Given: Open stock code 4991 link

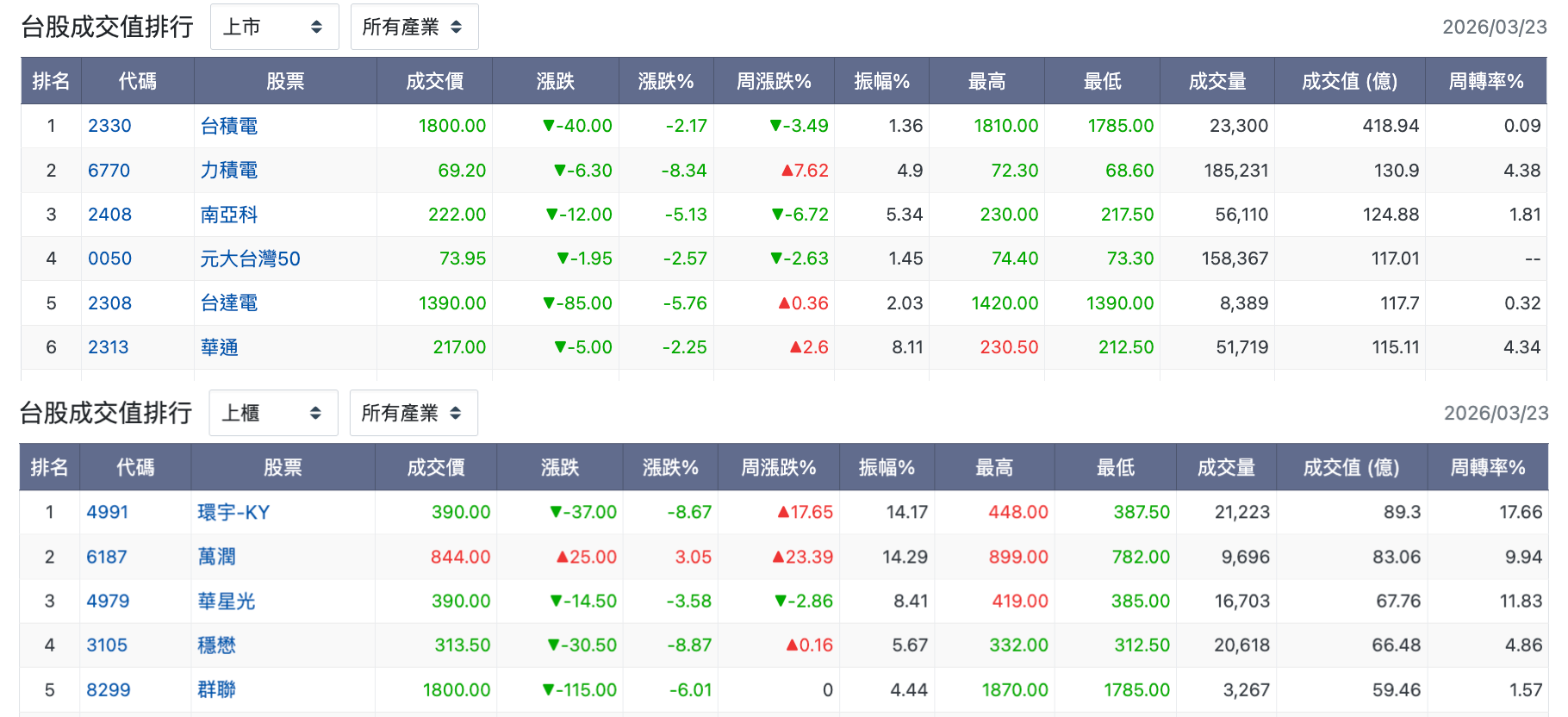Looking at the screenshot, I should coord(107,512).
